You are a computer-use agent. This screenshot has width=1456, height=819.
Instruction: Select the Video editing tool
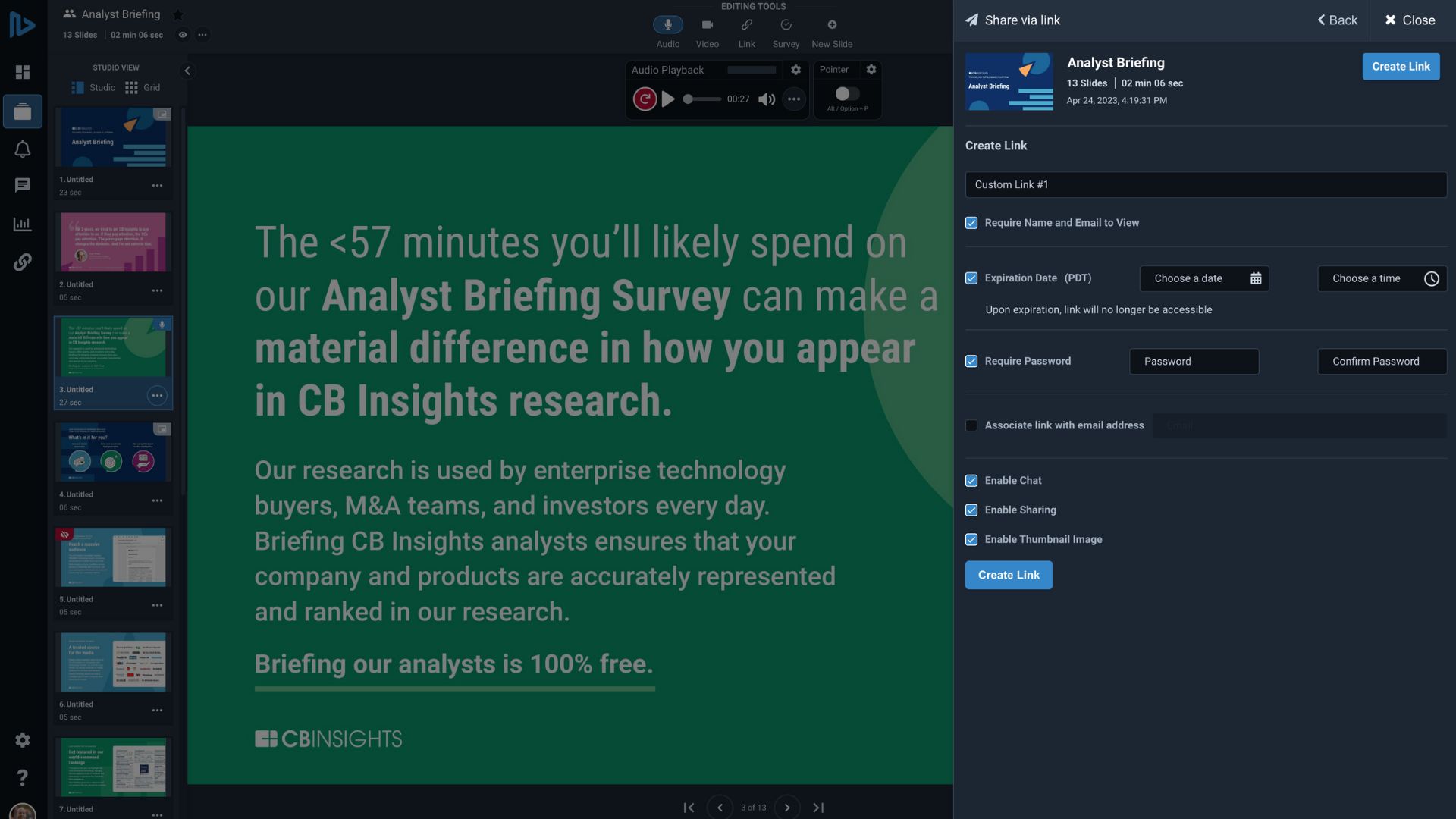(x=708, y=33)
